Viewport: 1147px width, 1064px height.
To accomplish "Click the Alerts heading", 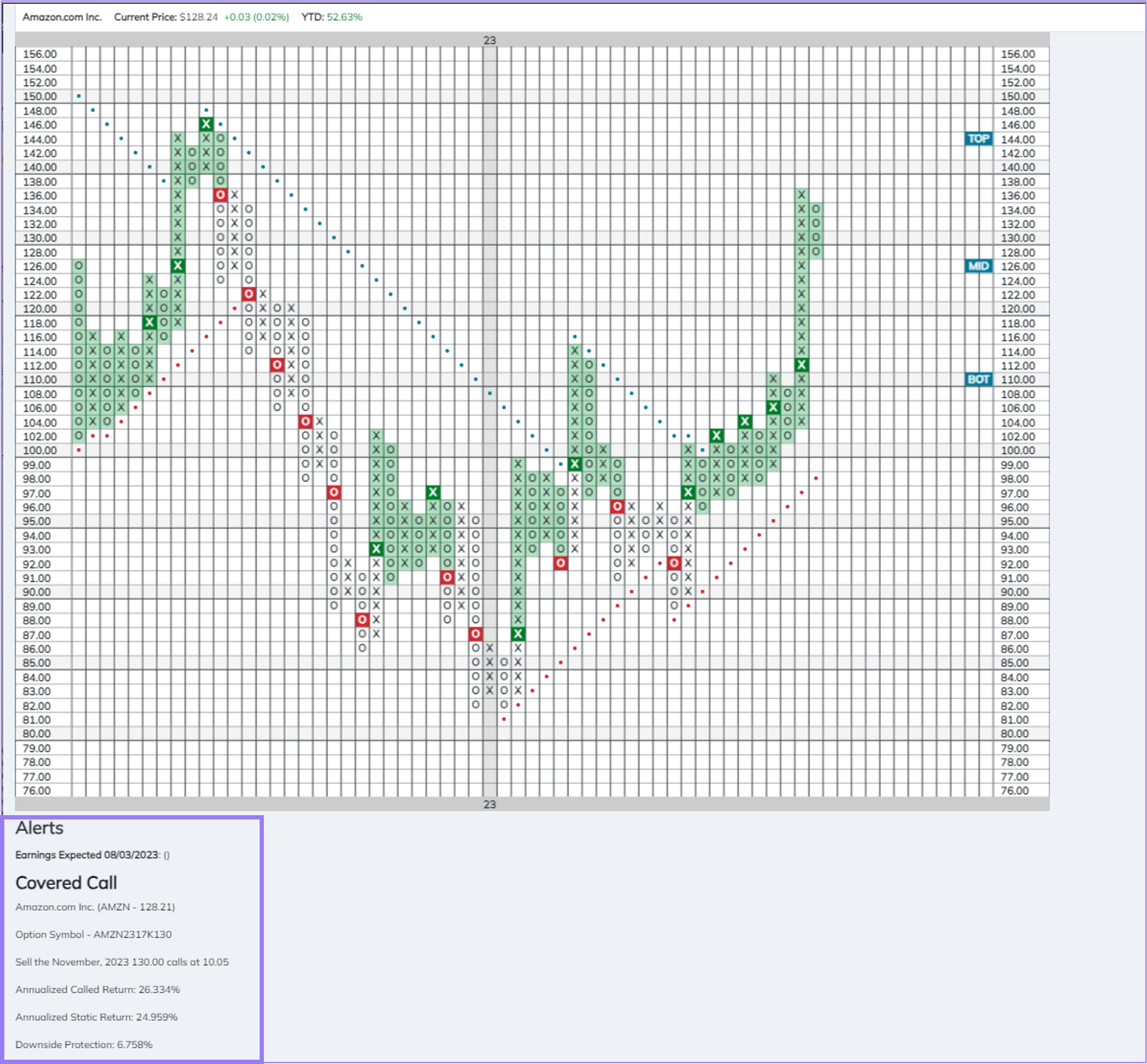I will pos(39,827).
